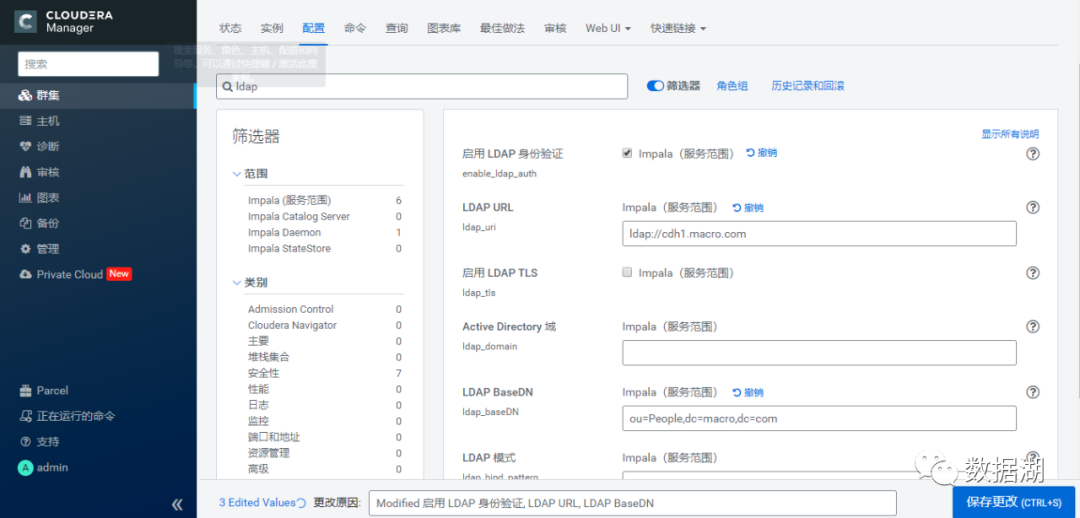Revert all 3 Edited Values using the undo icon
1080x518 pixels.
click(x=301, y=503)
